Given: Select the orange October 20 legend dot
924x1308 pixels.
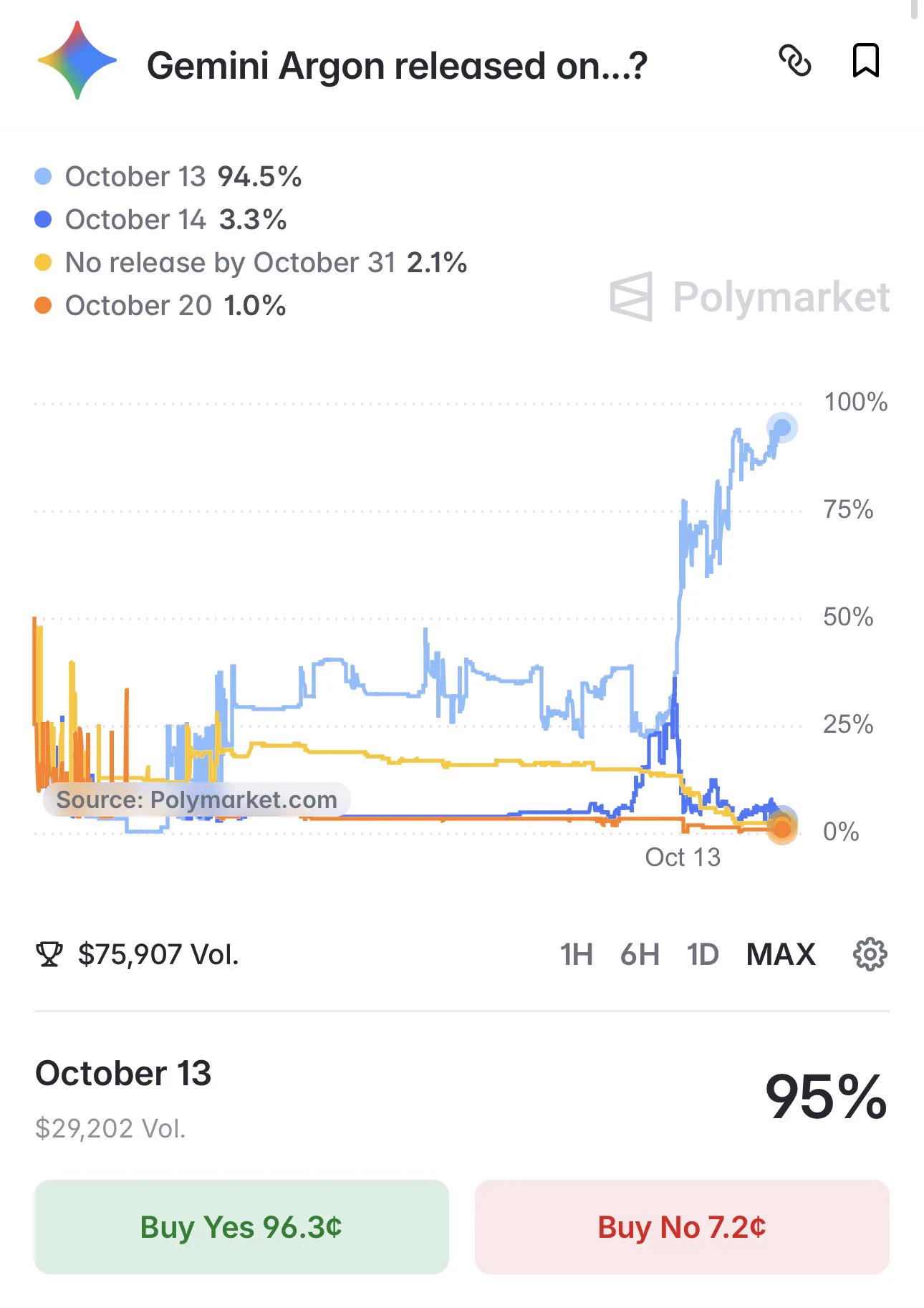Looking at the screenshot, I should 43,305.
